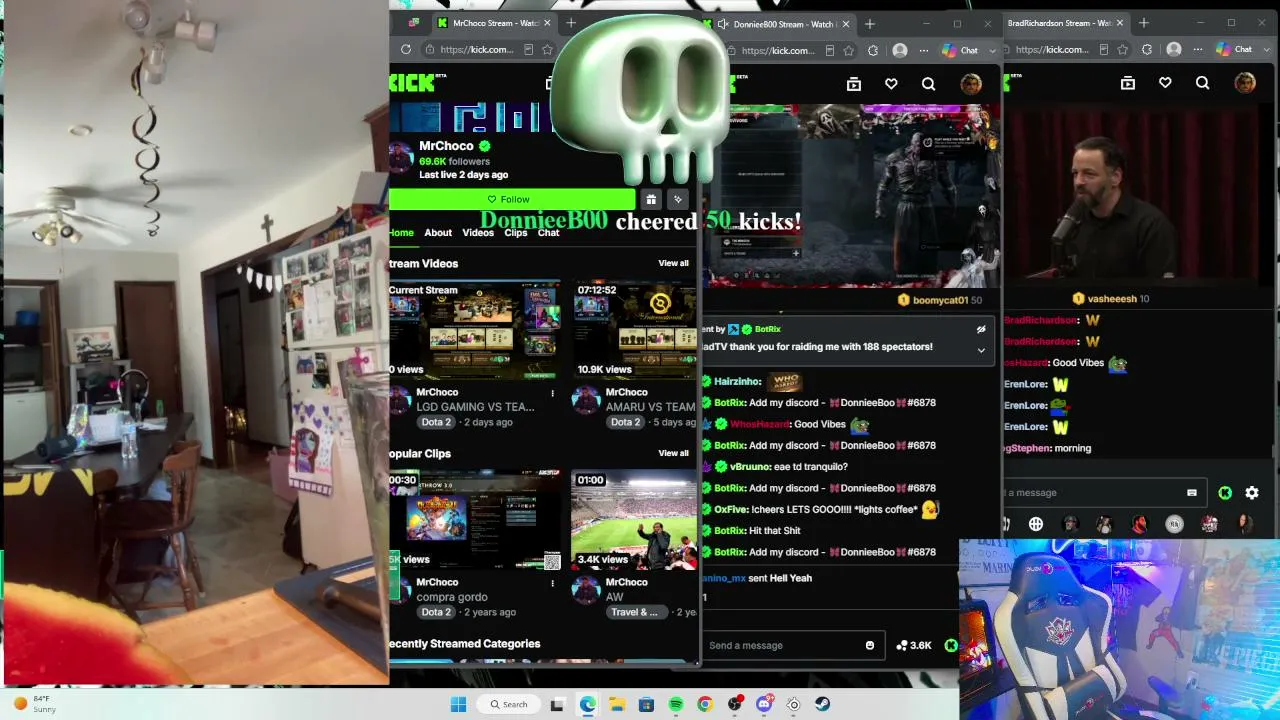
Task: Open the user avatar menu in DonnieeB00 window
Action: click(970, 84)
